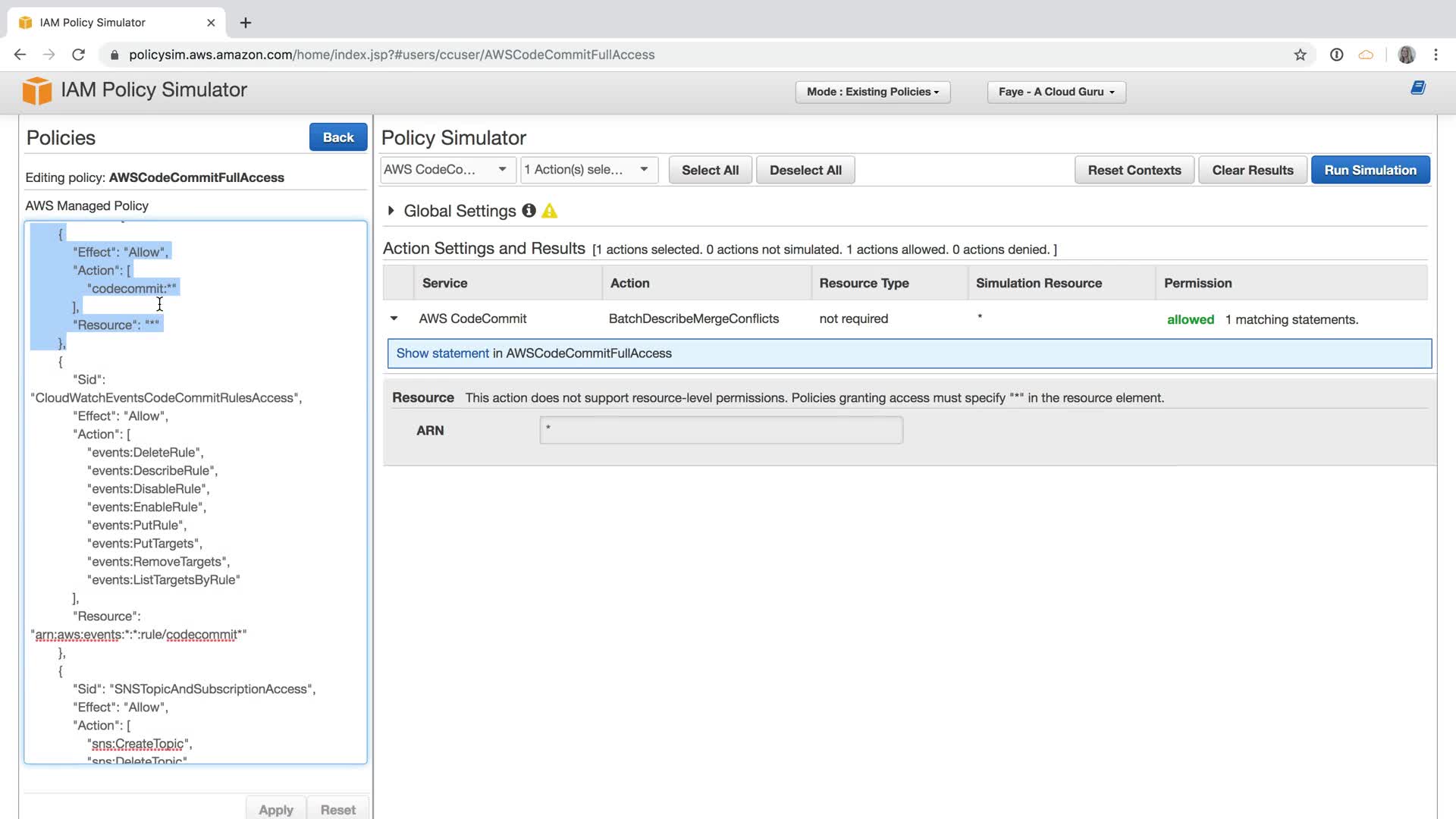Expand the Global Settings section
Image resolution: width=1456 pixels, height=819 pixels.
[391, 211]
